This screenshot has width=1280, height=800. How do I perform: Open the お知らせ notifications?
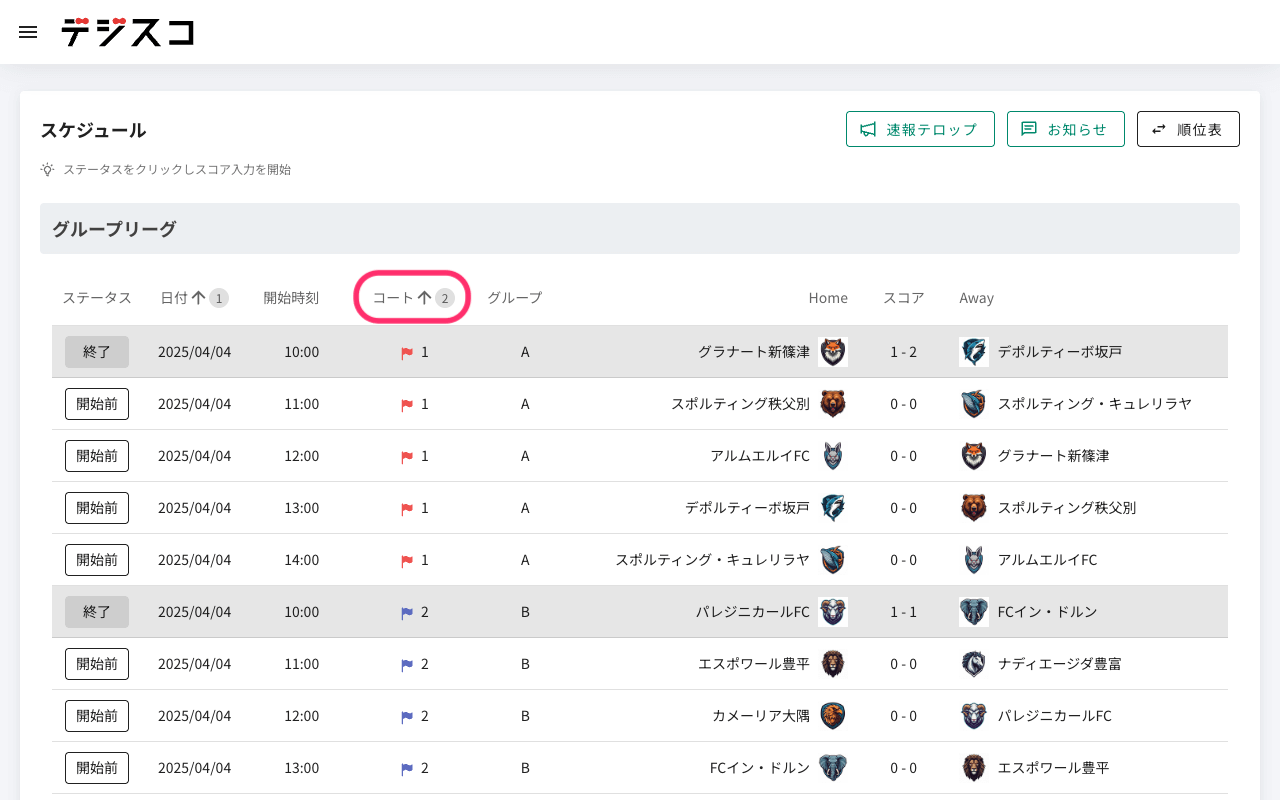[x=1065, y=129]
